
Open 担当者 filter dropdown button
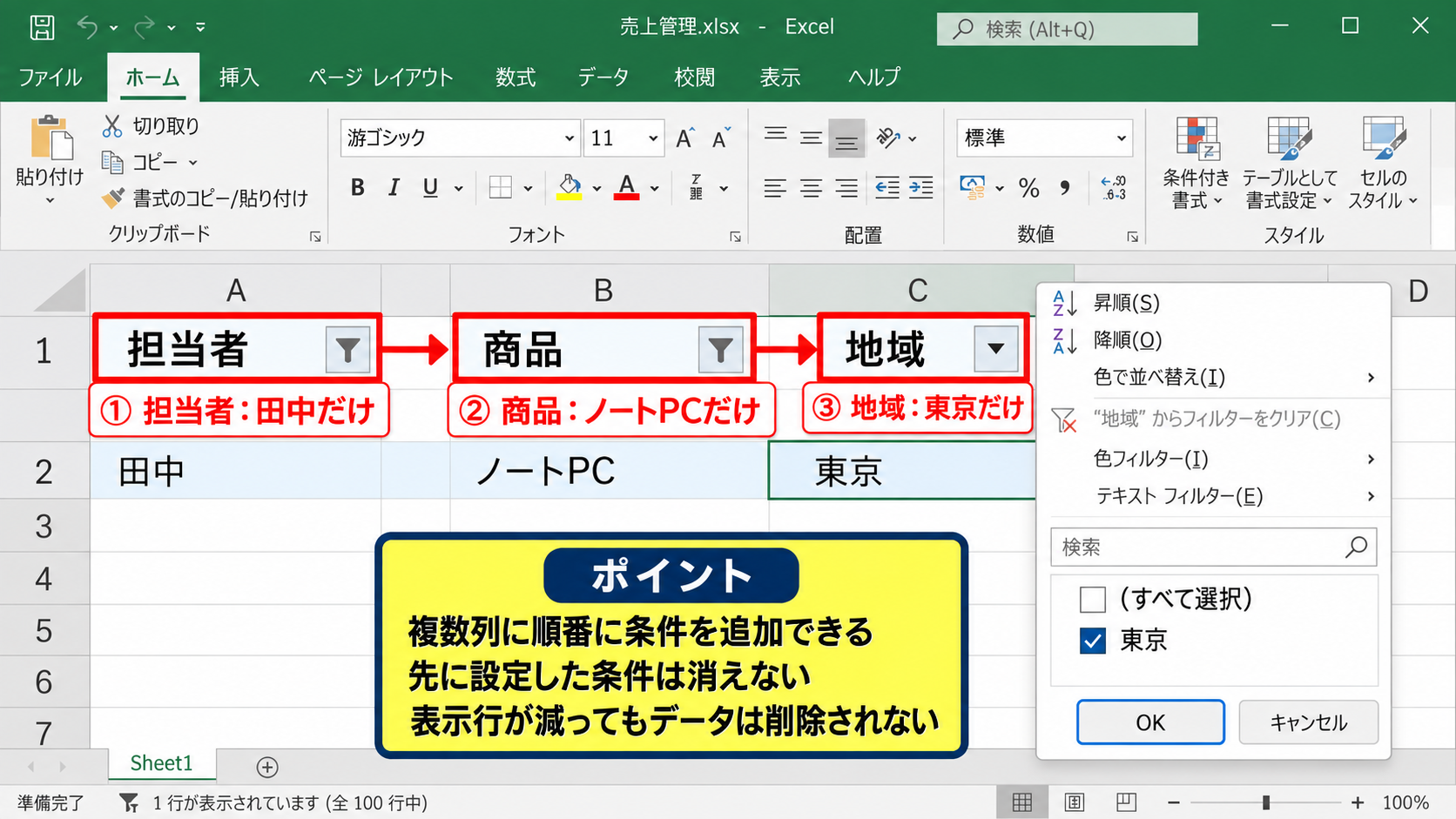tap(347, 350)
